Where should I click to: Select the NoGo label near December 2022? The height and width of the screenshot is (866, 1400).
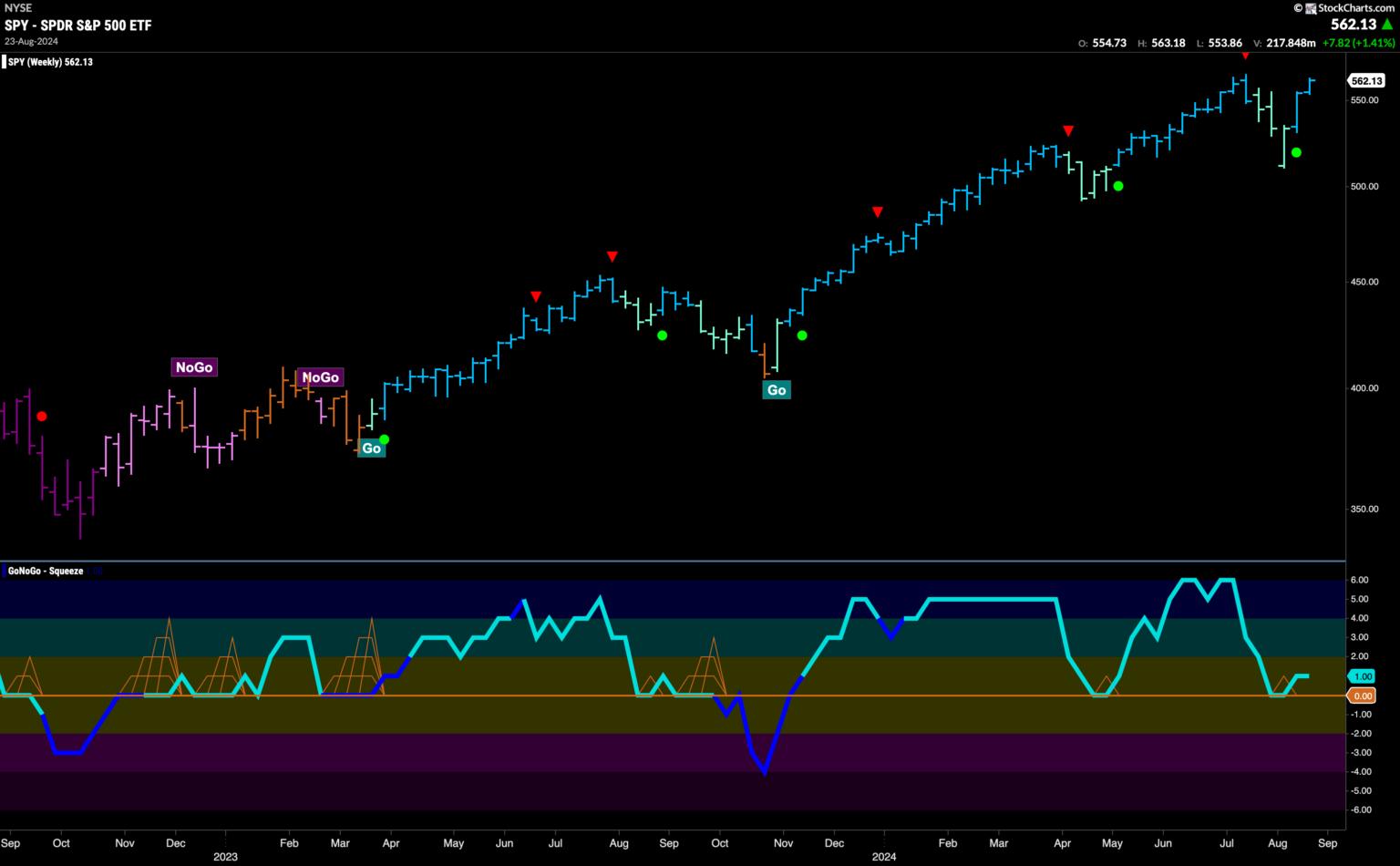pyautogui.click(x=194, y=367)
